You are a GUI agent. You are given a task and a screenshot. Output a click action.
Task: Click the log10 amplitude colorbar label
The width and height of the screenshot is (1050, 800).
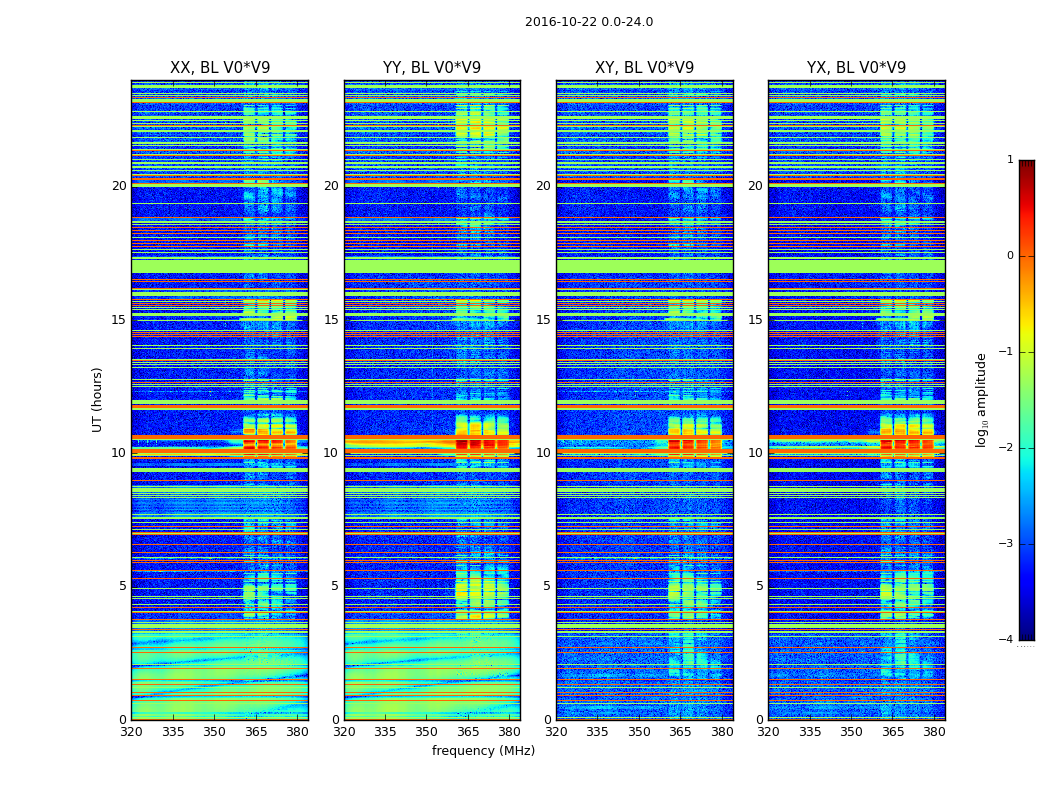(981, 400)
